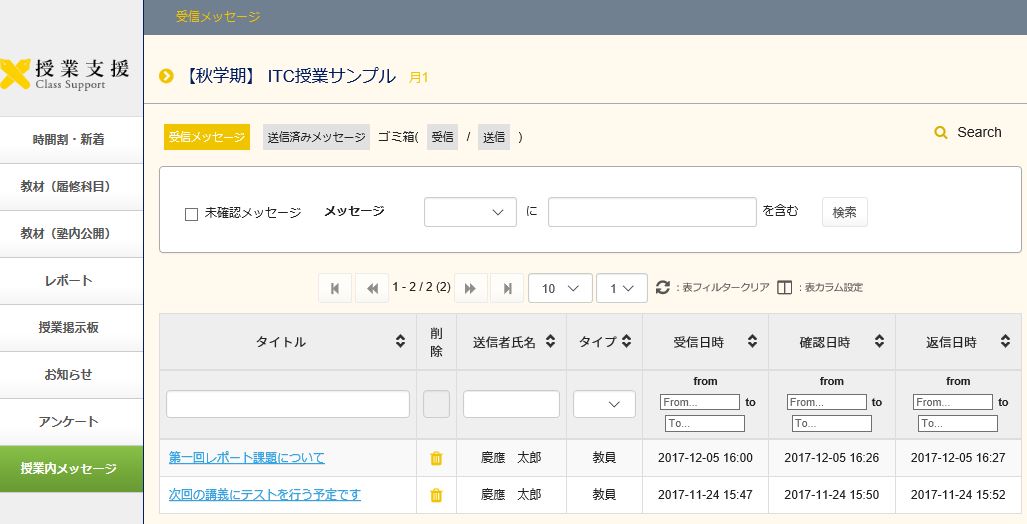The height and width of the screenshot is (524, 1027).
Task: Open the 第一回レポート課題について message link
Action: point(246,458)
